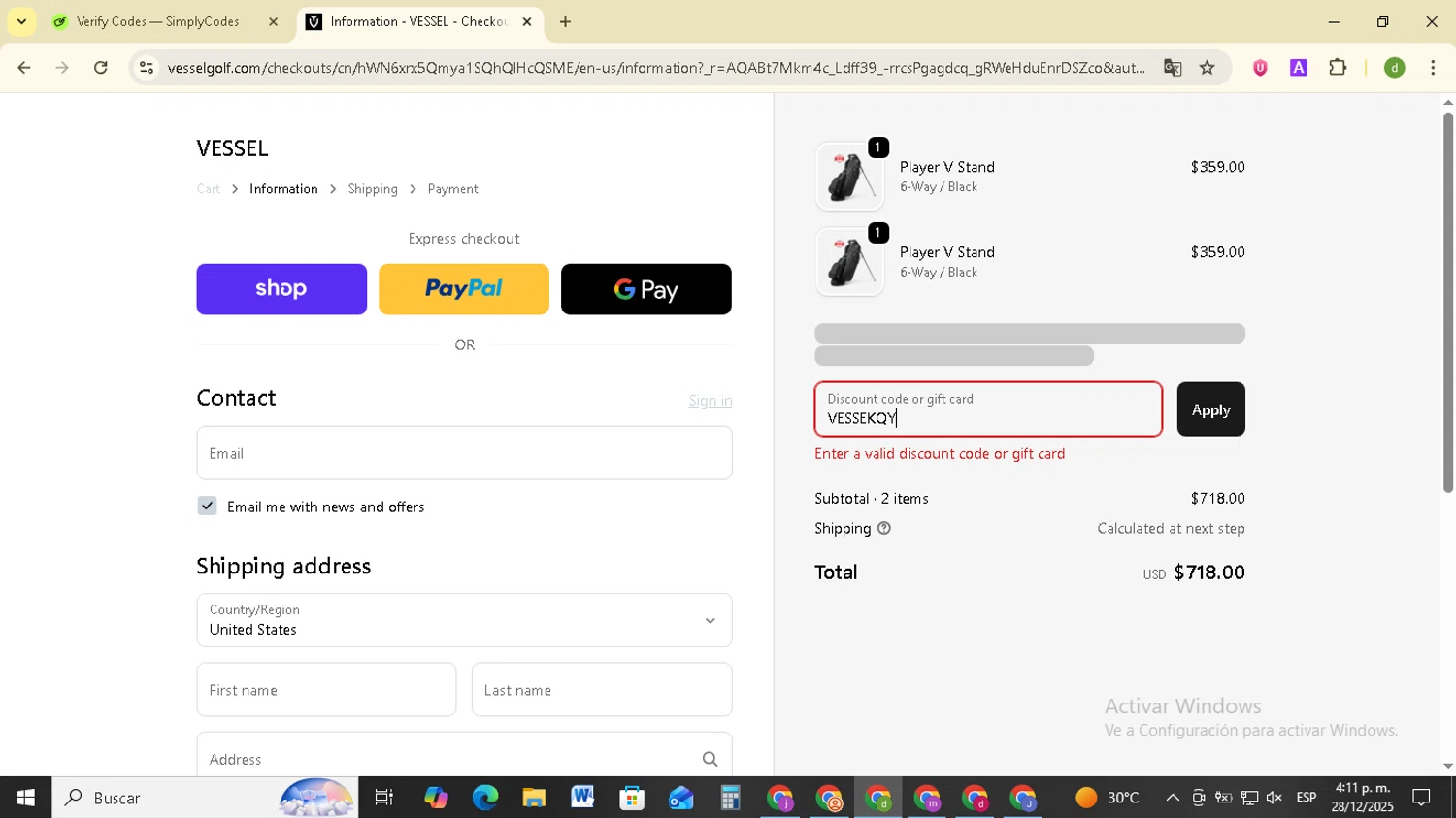Launch Copilot from the taskbar
The height and width of the screenshot is (818, 1456).
(436, 798)
